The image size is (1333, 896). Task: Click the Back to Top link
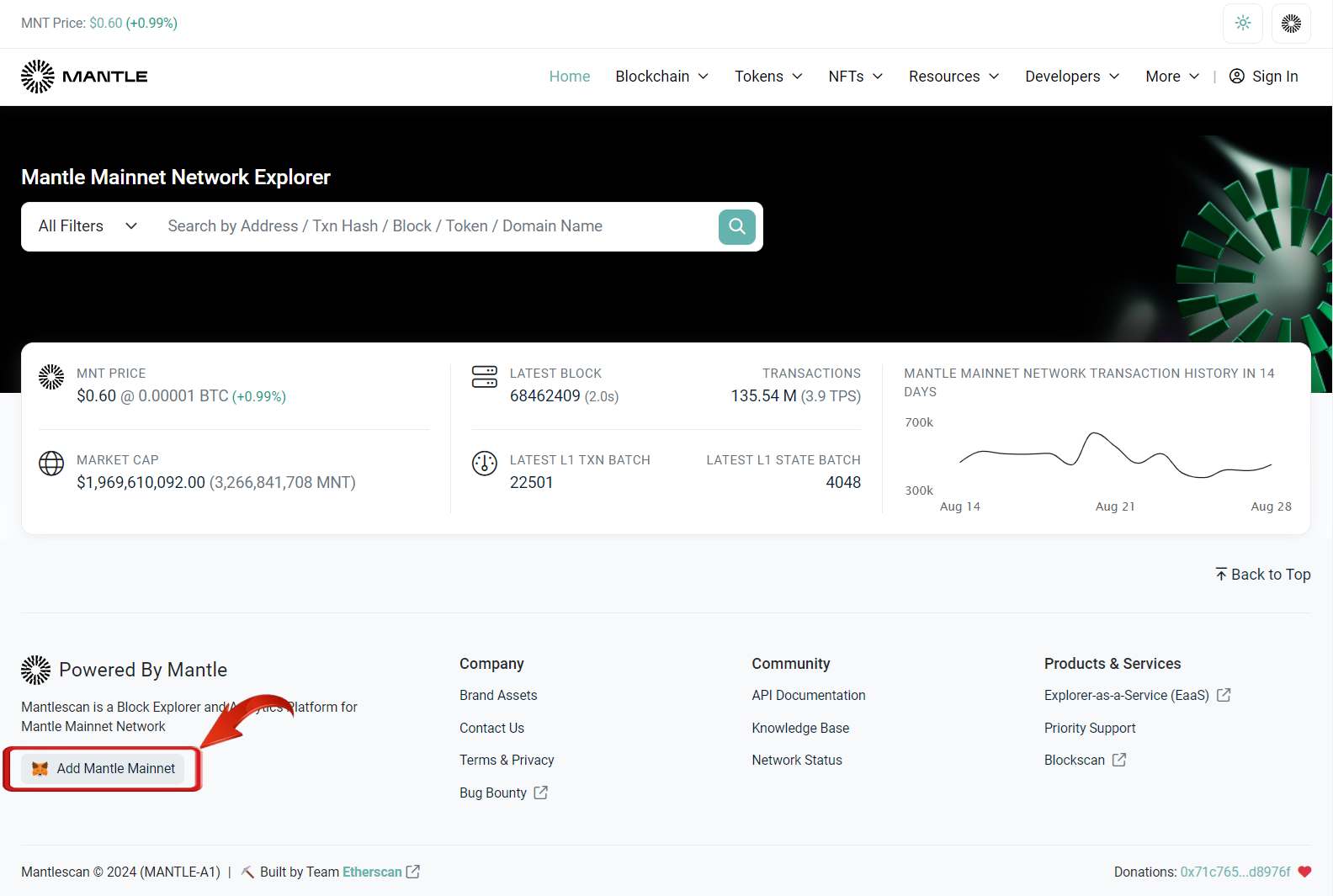[x=1263, y=574]
